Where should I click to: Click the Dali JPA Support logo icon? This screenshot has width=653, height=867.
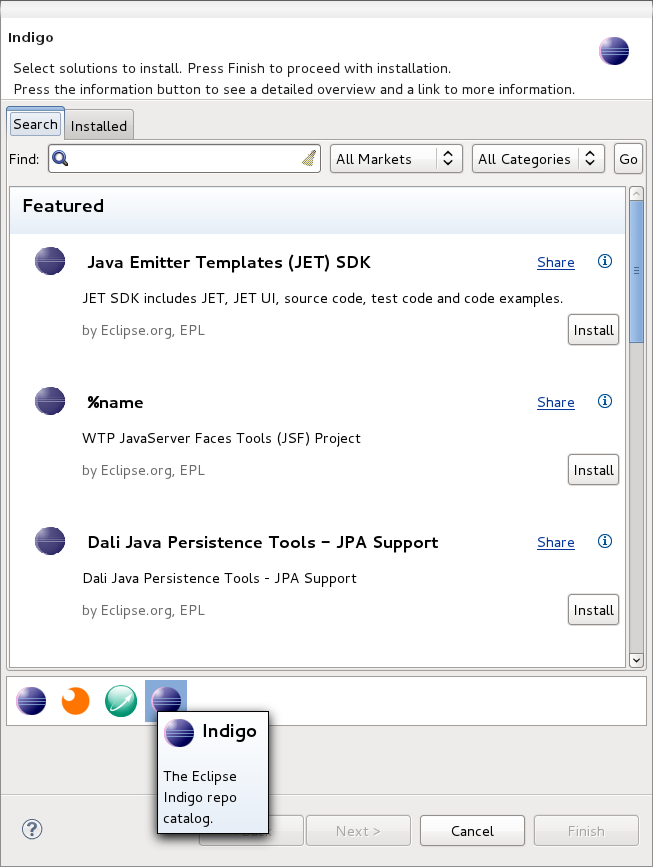click(x=50, y=541)
